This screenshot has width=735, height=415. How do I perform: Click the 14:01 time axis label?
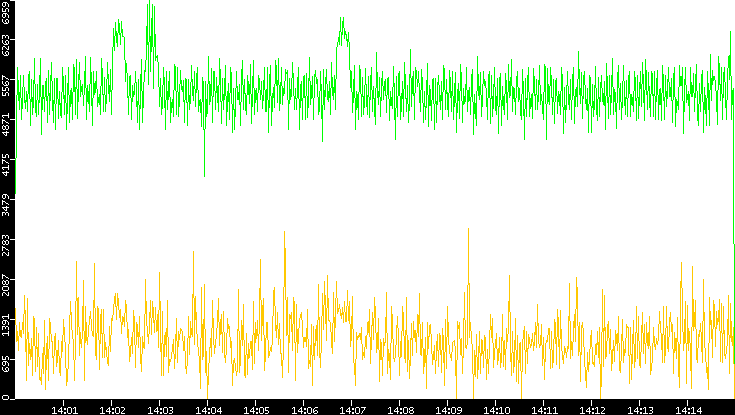65,411
